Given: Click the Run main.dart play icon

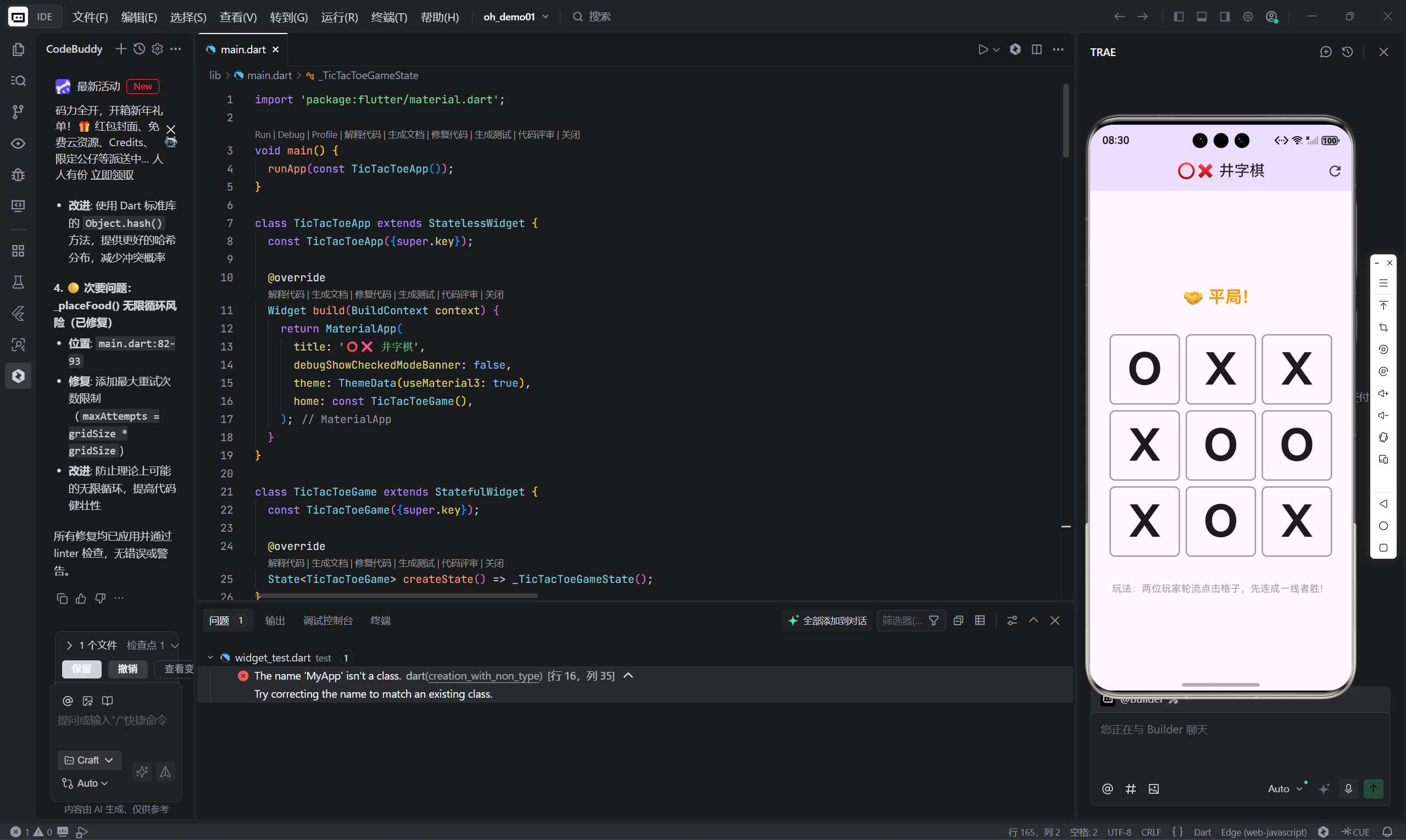Looking at the screenshot, I should click(x=982, y=50).
